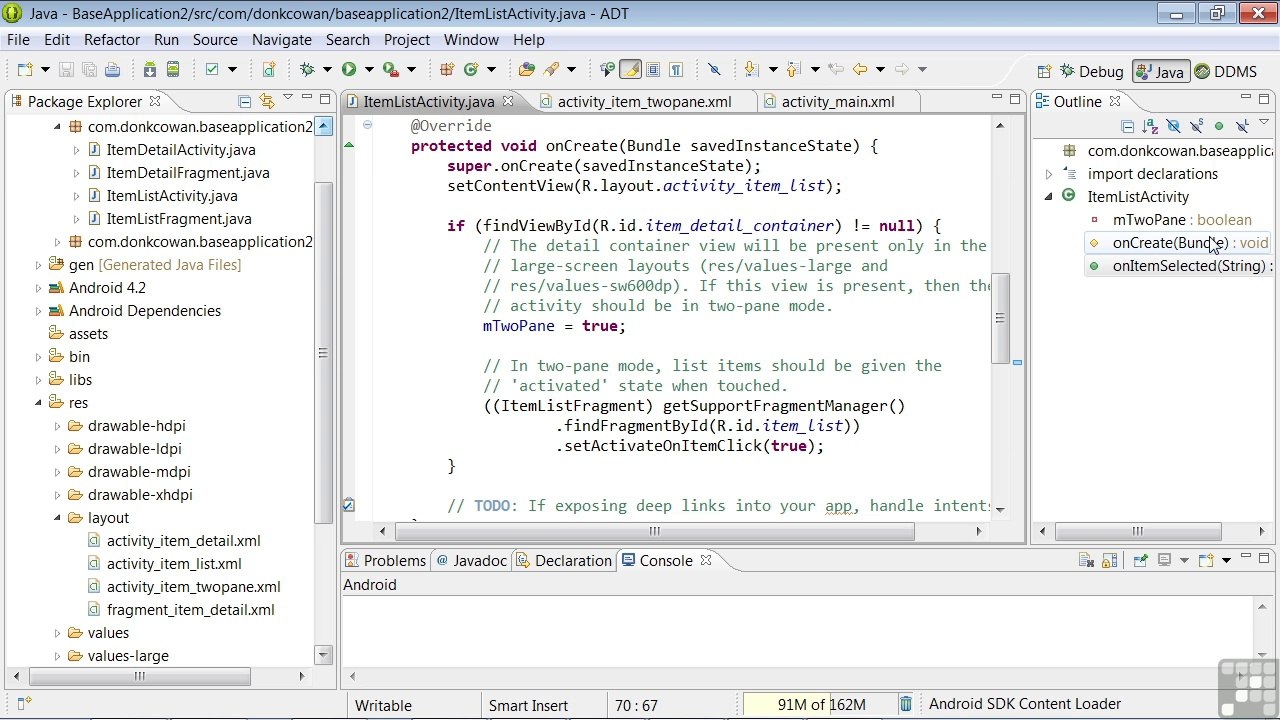Click Last Edit Location icon

[836, 69]
